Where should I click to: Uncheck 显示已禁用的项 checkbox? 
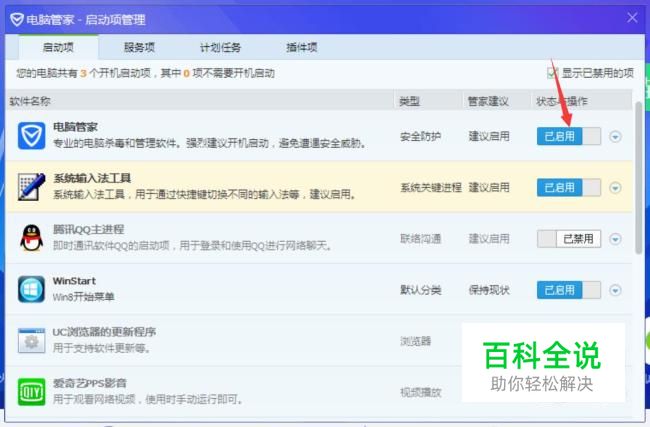[x=553, y=73]
